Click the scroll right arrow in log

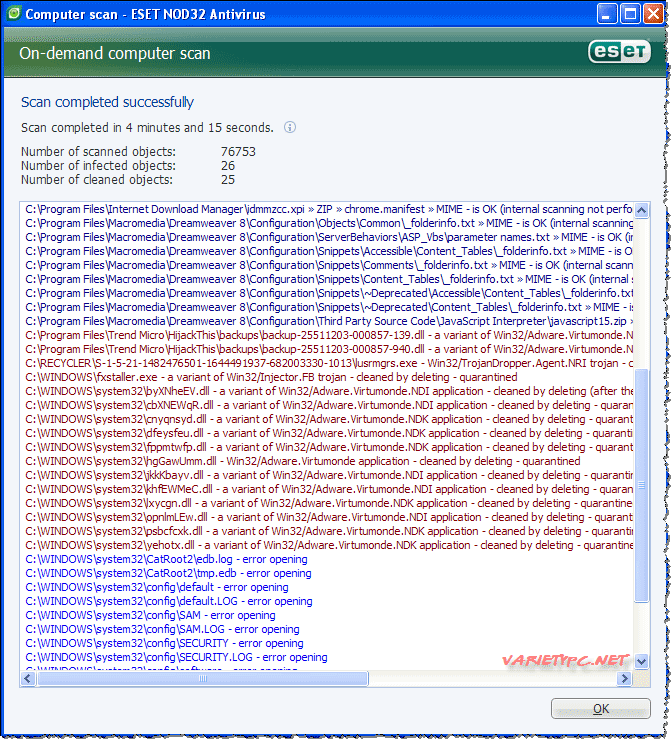(x=624, y=679)
